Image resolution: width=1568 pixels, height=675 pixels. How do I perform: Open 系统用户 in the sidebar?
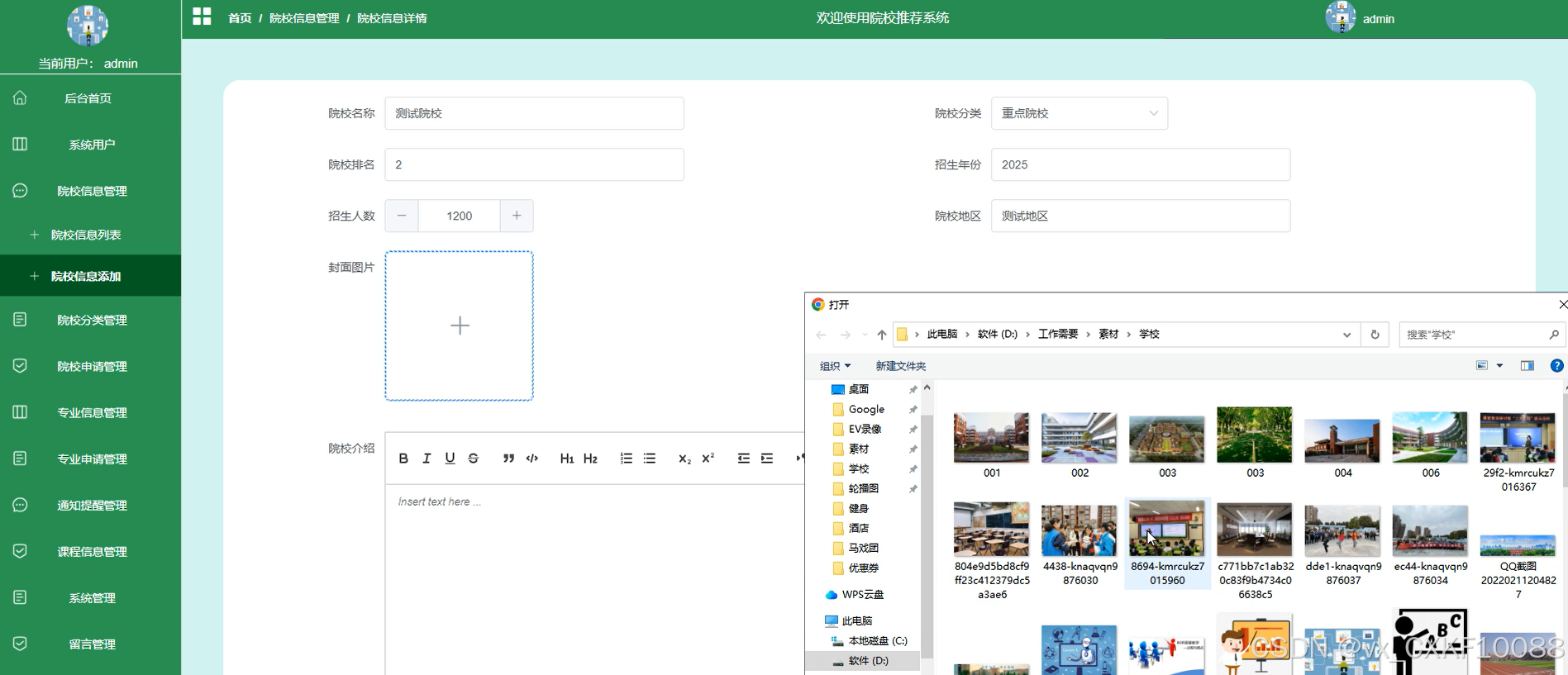click(x=90, y=145)
